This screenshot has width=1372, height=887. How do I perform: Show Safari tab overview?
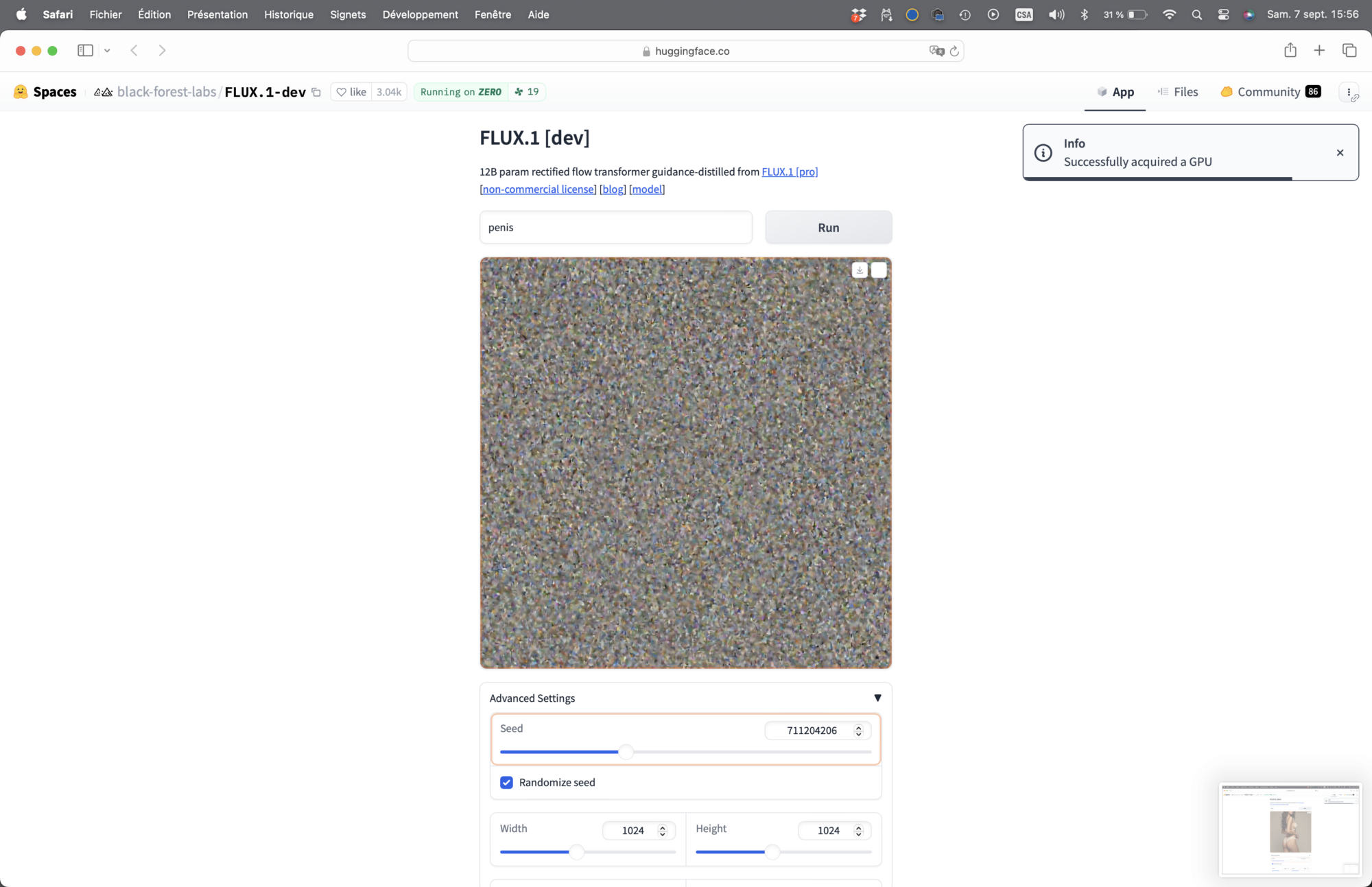click(1349, 50)
